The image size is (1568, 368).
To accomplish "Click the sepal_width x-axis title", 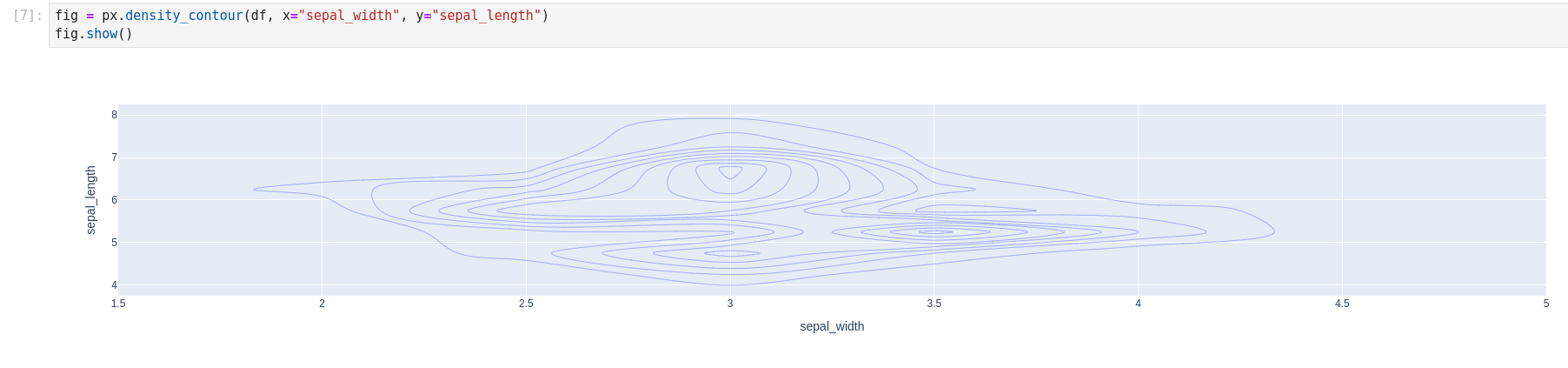I will [x=832, y=326].
